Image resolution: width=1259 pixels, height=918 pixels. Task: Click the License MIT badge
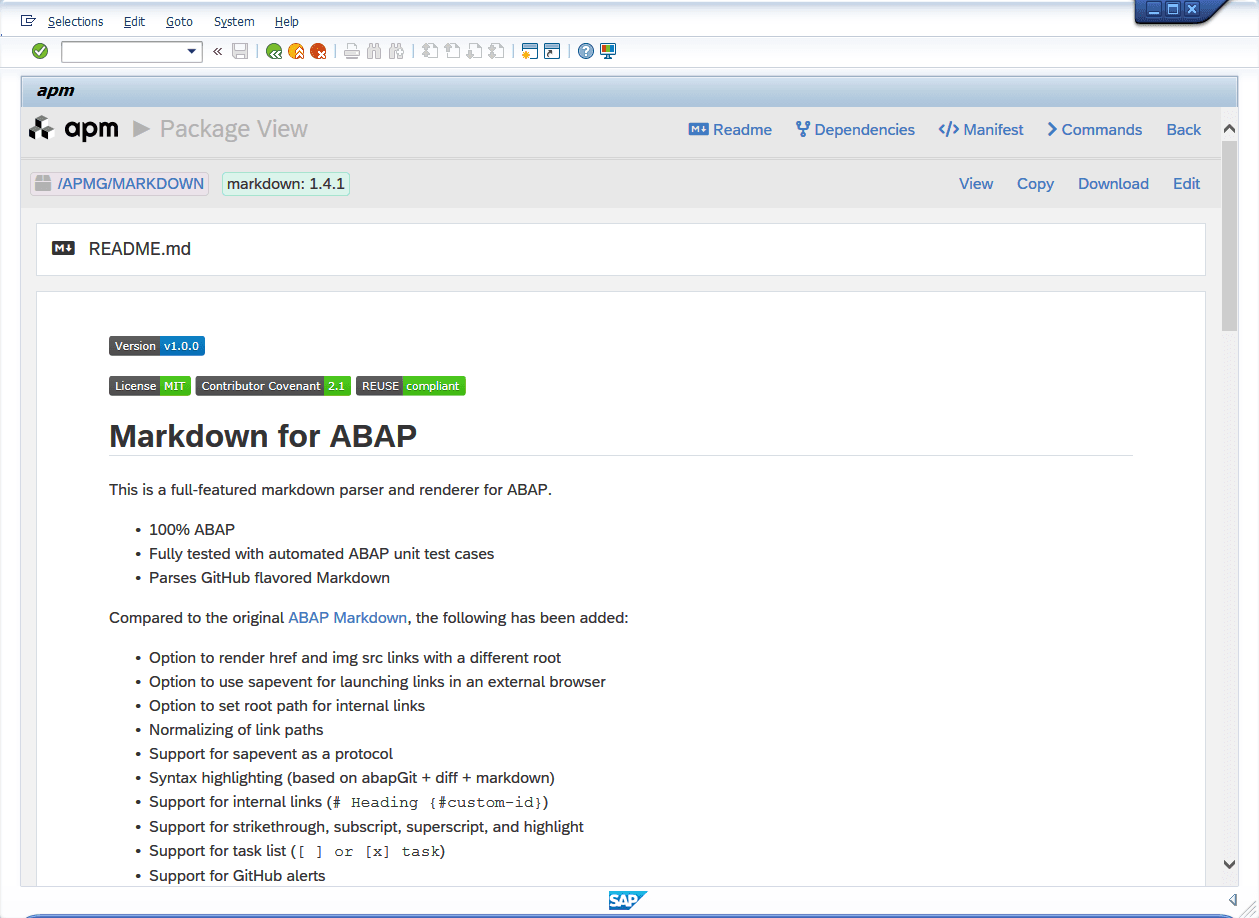click(x=150, y=386)
